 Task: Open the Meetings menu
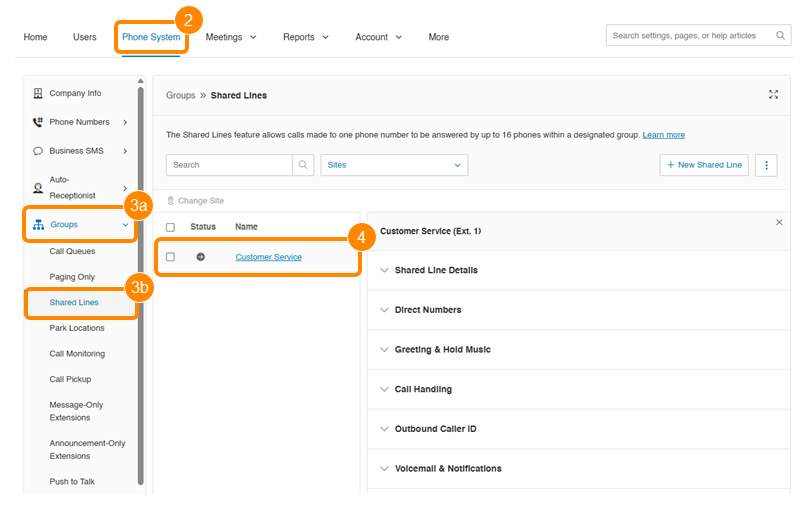(231, 37)
